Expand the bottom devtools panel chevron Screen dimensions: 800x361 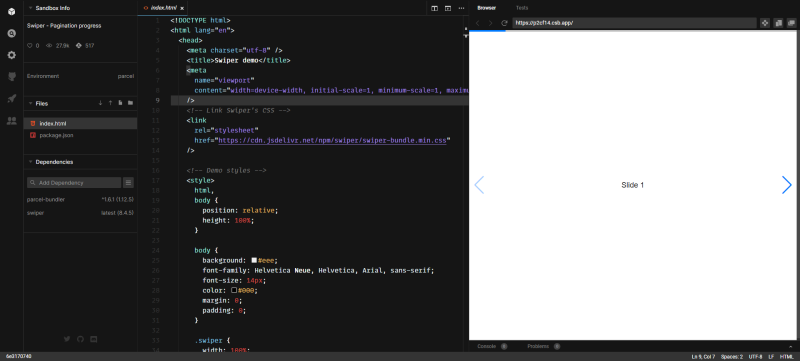point(791,346)
